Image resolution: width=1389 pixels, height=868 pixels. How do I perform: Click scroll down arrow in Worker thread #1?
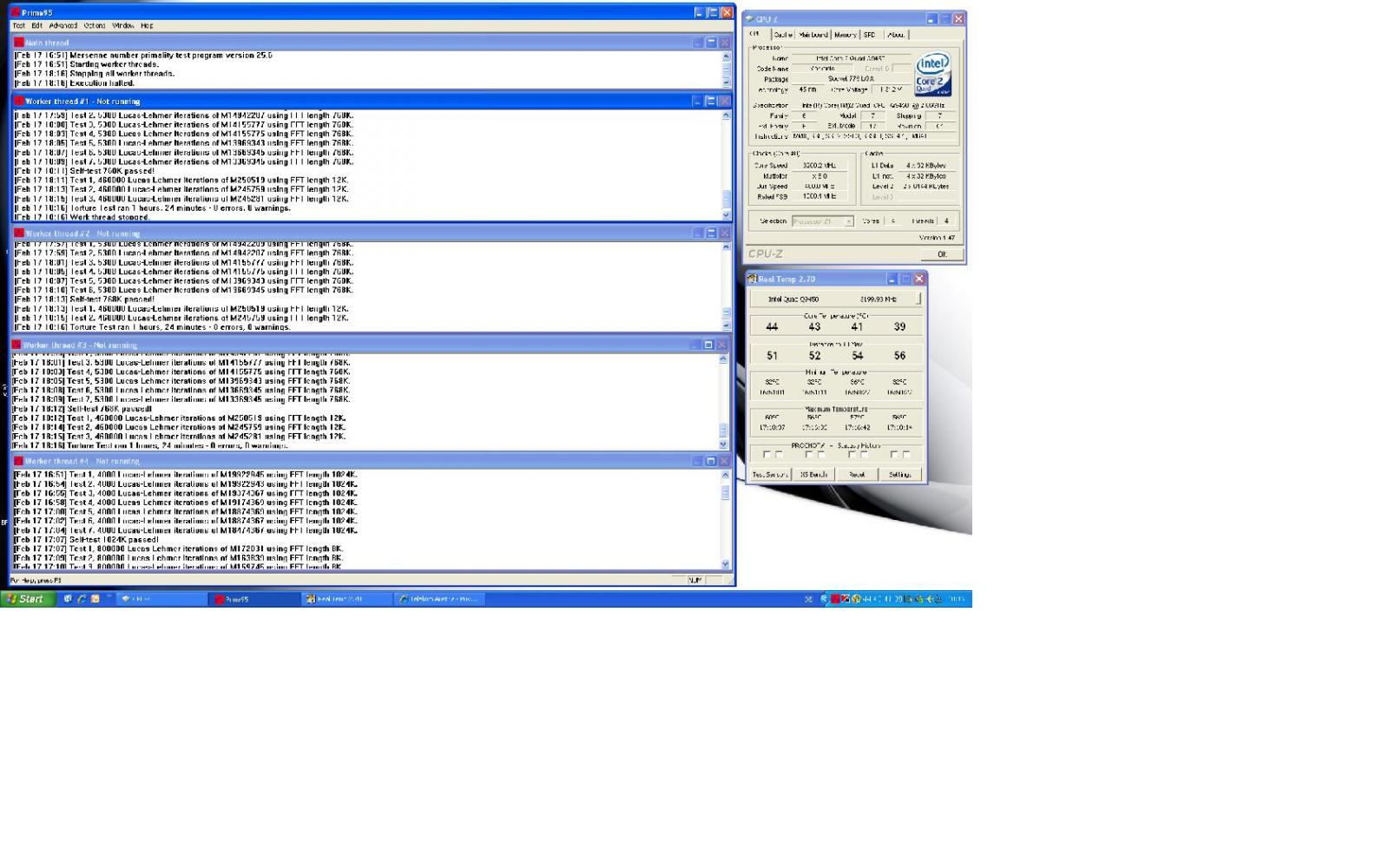[x=727, y=214]
